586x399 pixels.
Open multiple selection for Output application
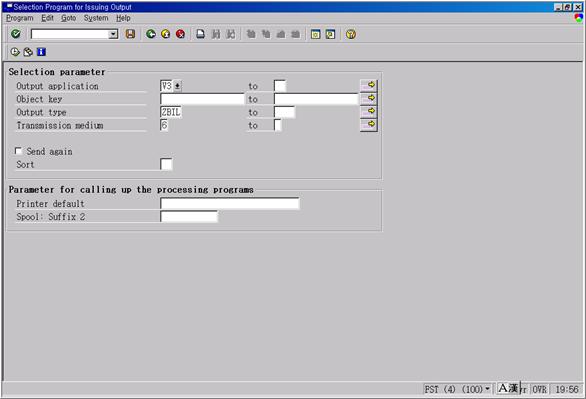tap(369, 85)
